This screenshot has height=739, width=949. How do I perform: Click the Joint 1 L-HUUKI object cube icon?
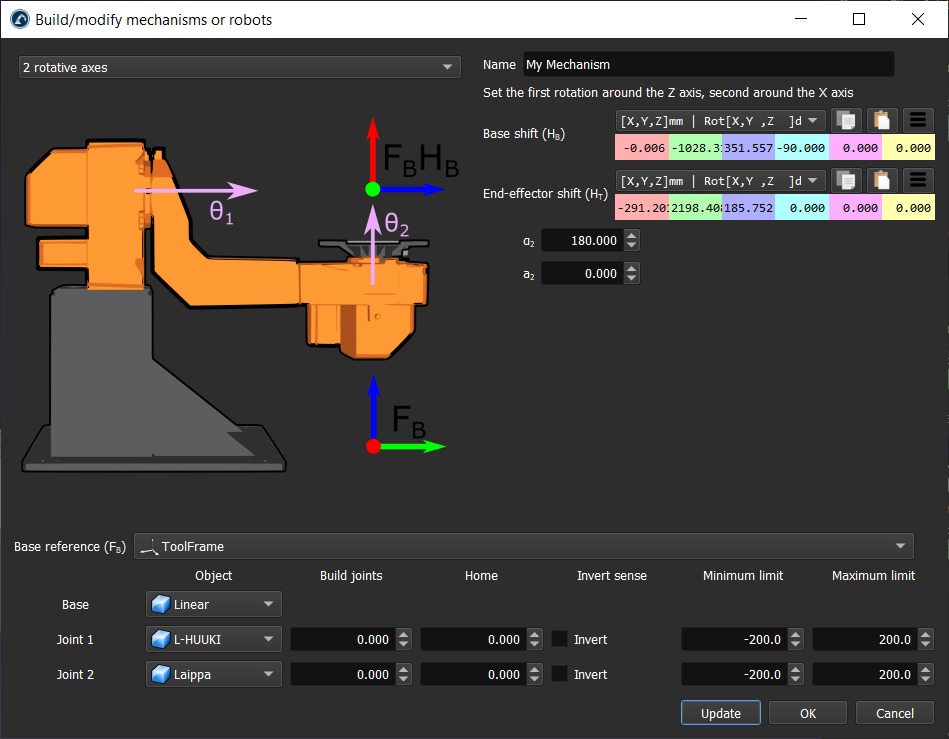[x=160, y=640]
